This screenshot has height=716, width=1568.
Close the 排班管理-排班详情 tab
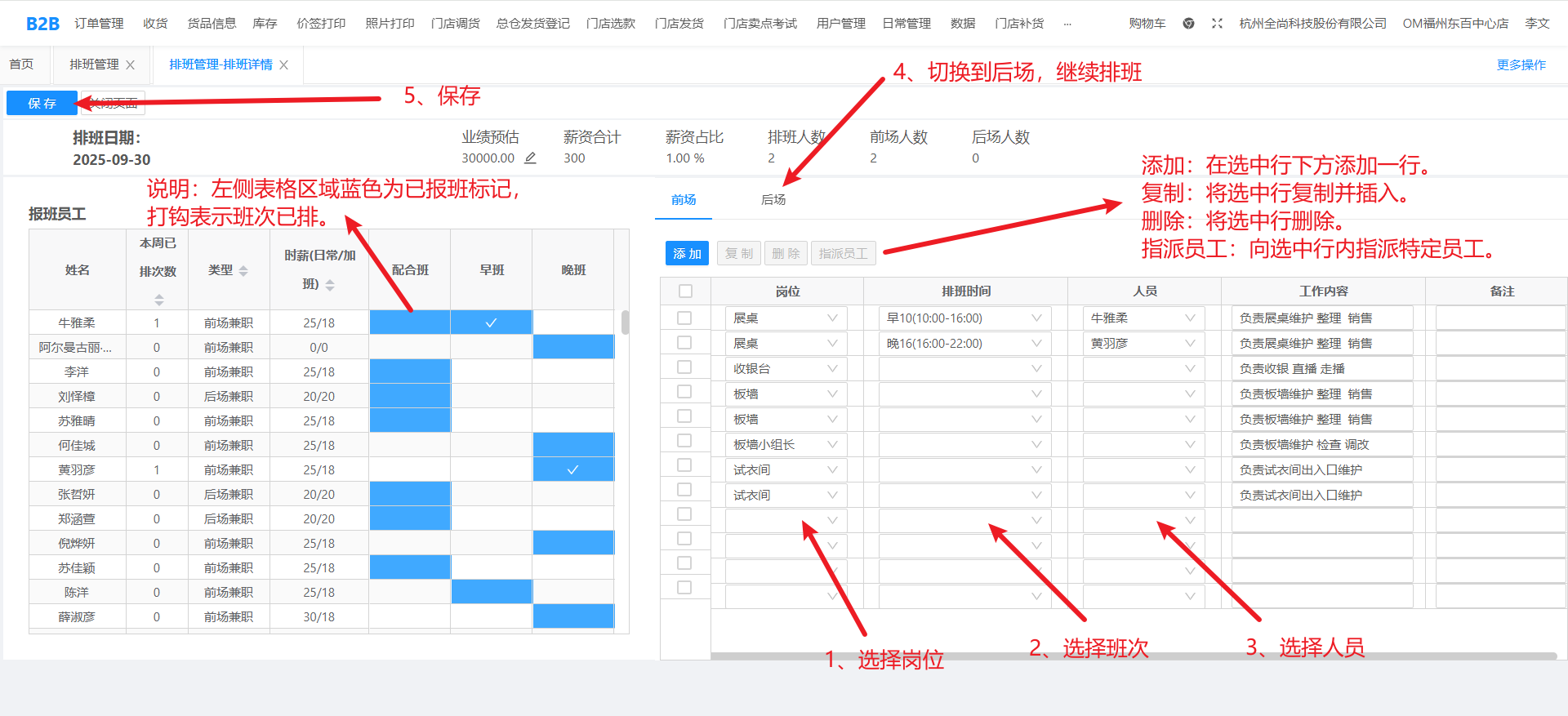tap(284, 65)
